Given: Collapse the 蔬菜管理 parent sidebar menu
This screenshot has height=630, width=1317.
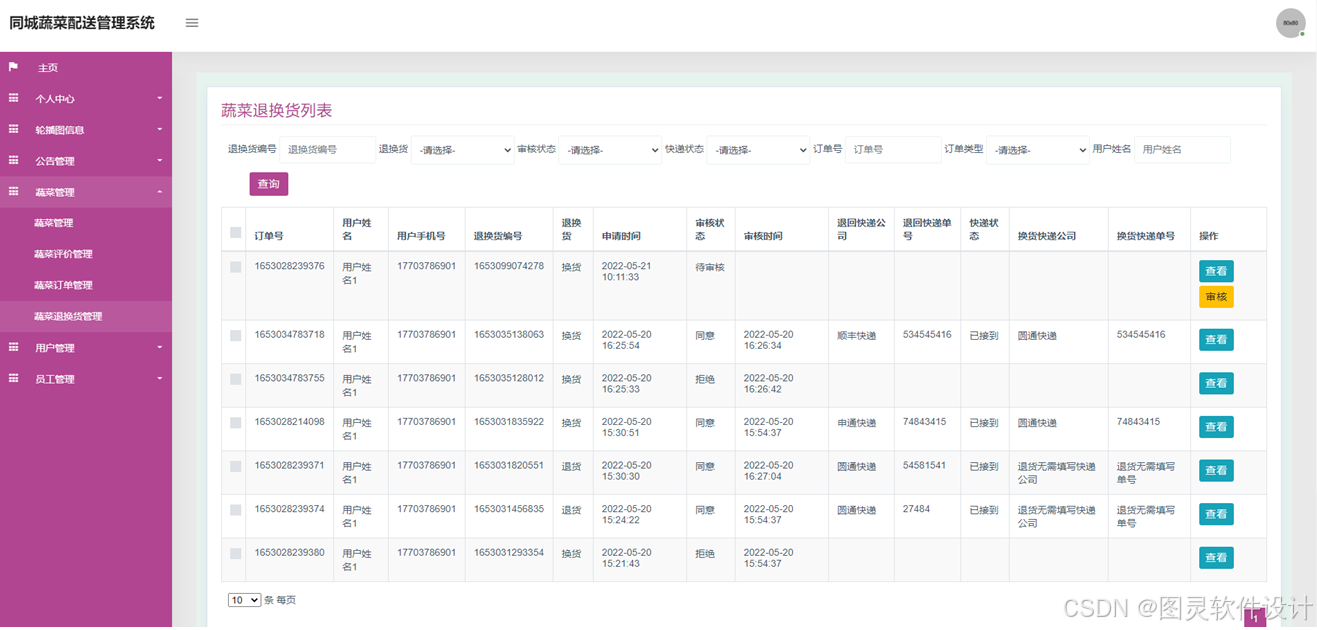Looking at the screenshot, I should [86, 192].
